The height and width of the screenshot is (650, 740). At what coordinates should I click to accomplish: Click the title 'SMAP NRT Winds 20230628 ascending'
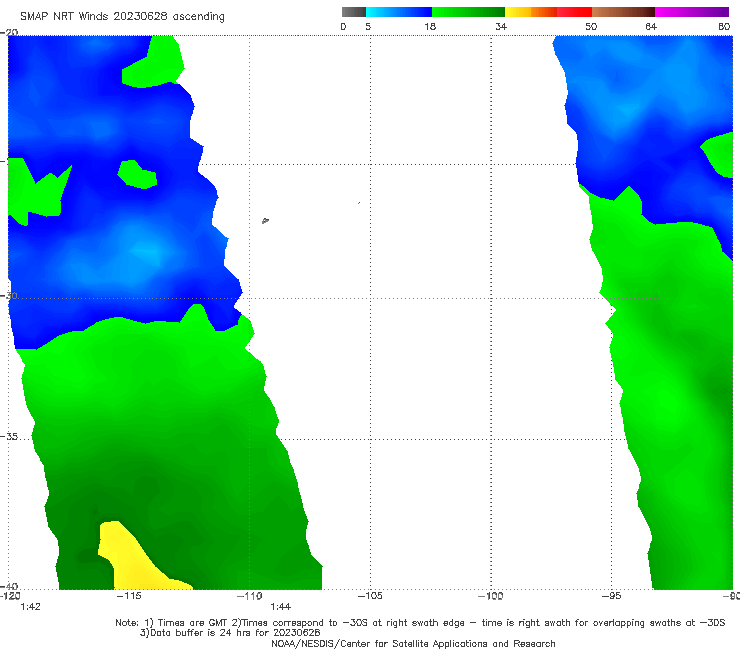point(122,17)
